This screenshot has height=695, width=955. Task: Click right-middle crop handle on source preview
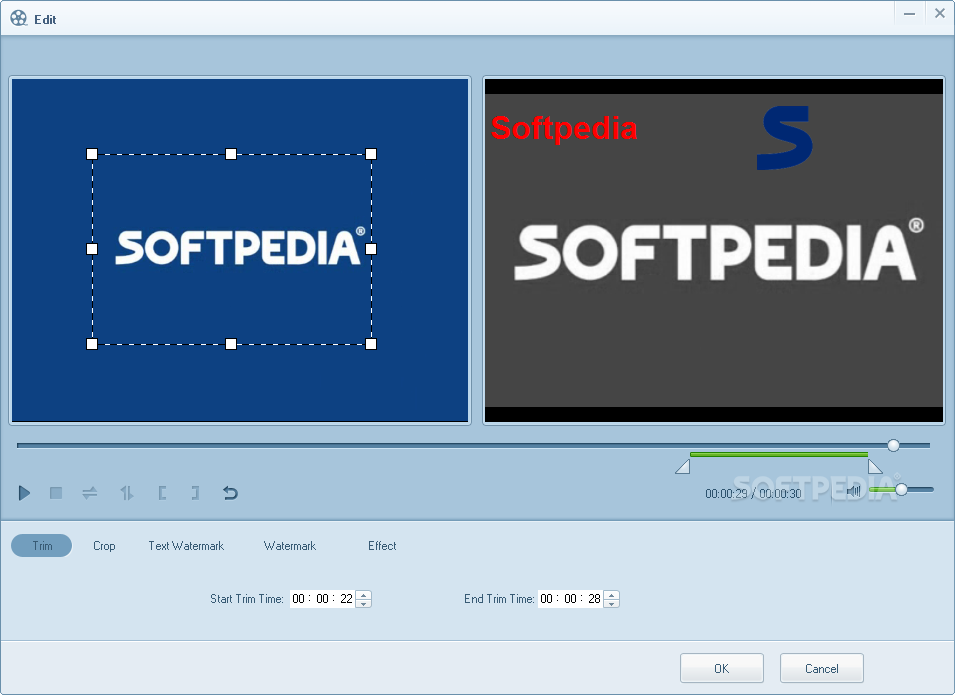371,249
